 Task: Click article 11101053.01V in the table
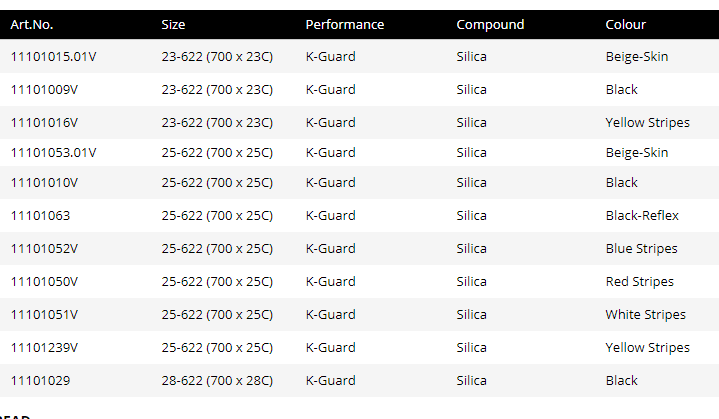(53, 153)
